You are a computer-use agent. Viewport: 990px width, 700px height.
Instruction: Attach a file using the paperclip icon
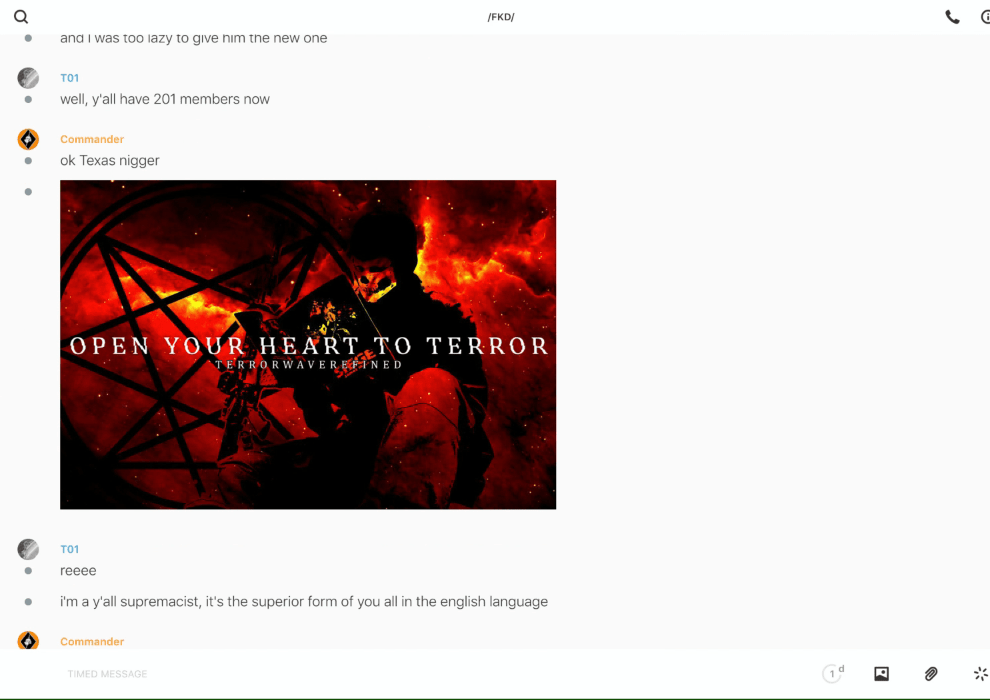(x=931, y=674)
